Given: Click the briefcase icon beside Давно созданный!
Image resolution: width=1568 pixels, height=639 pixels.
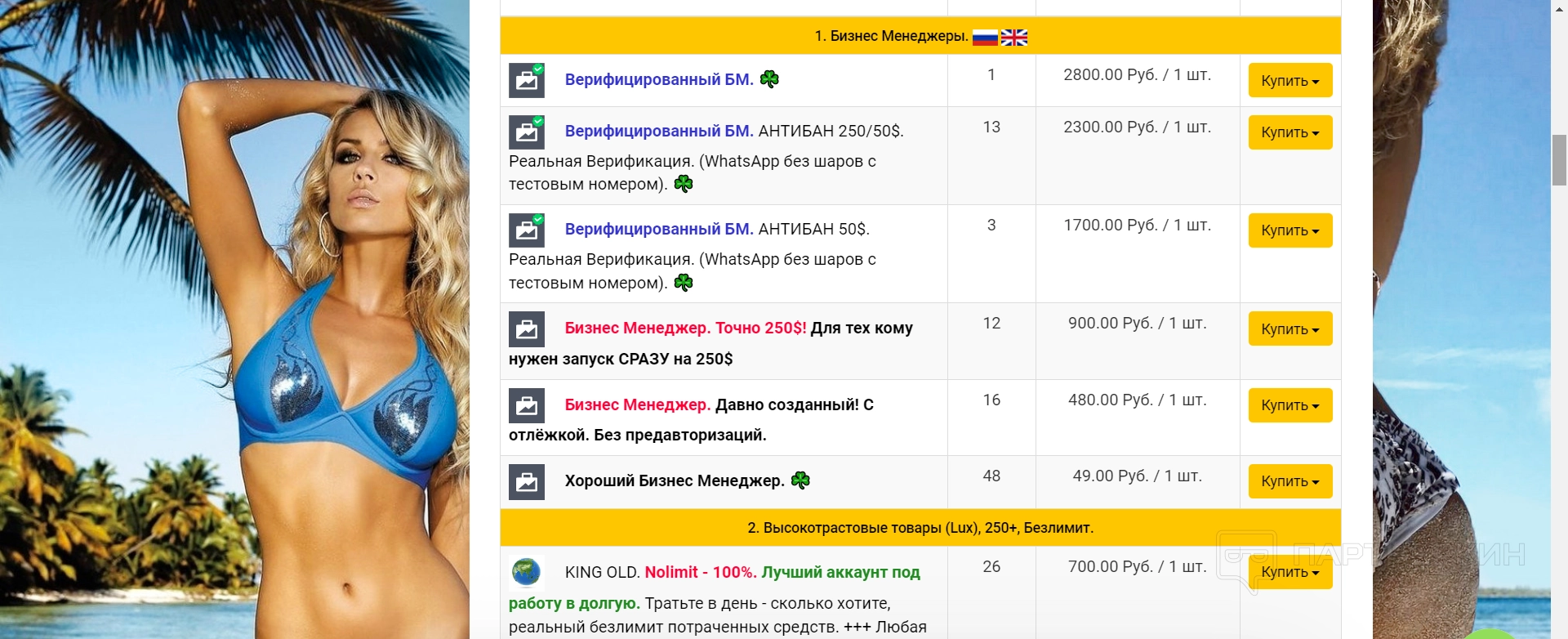Looking at the screenshot, I should tap(527, 405).
